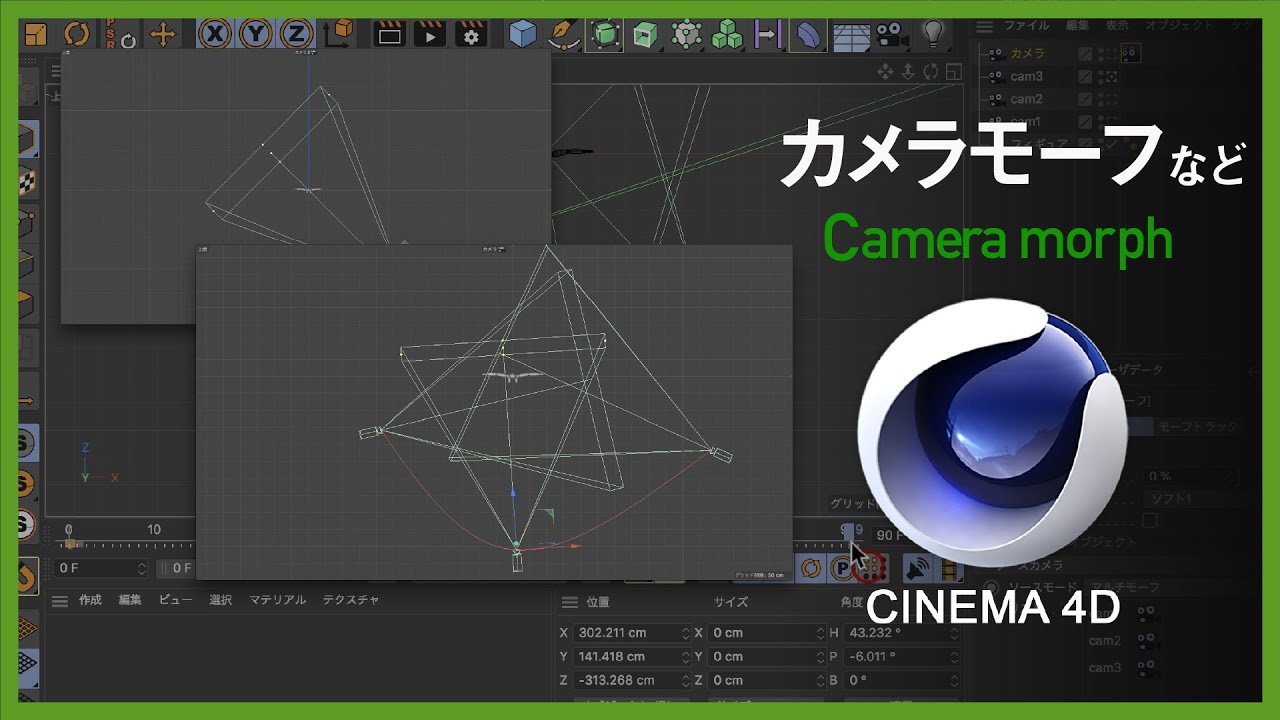Image resolution: width=1280 pixels, height=720 pixels.
Task: Render to Picture Viewer play clapperboard
Action: click(430, 35)
